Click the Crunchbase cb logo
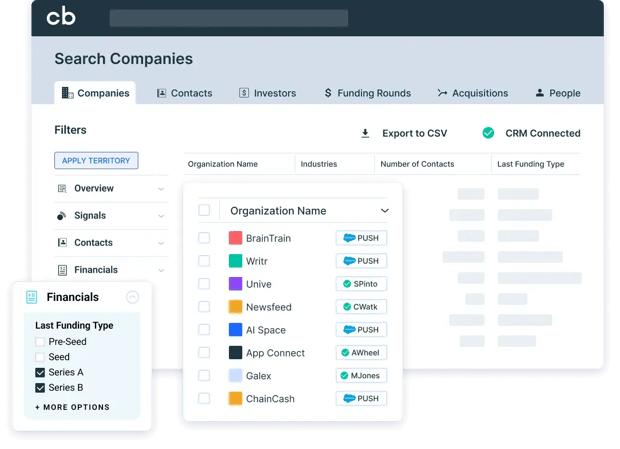This screenshot has width=620, height=449. (61, 17)
